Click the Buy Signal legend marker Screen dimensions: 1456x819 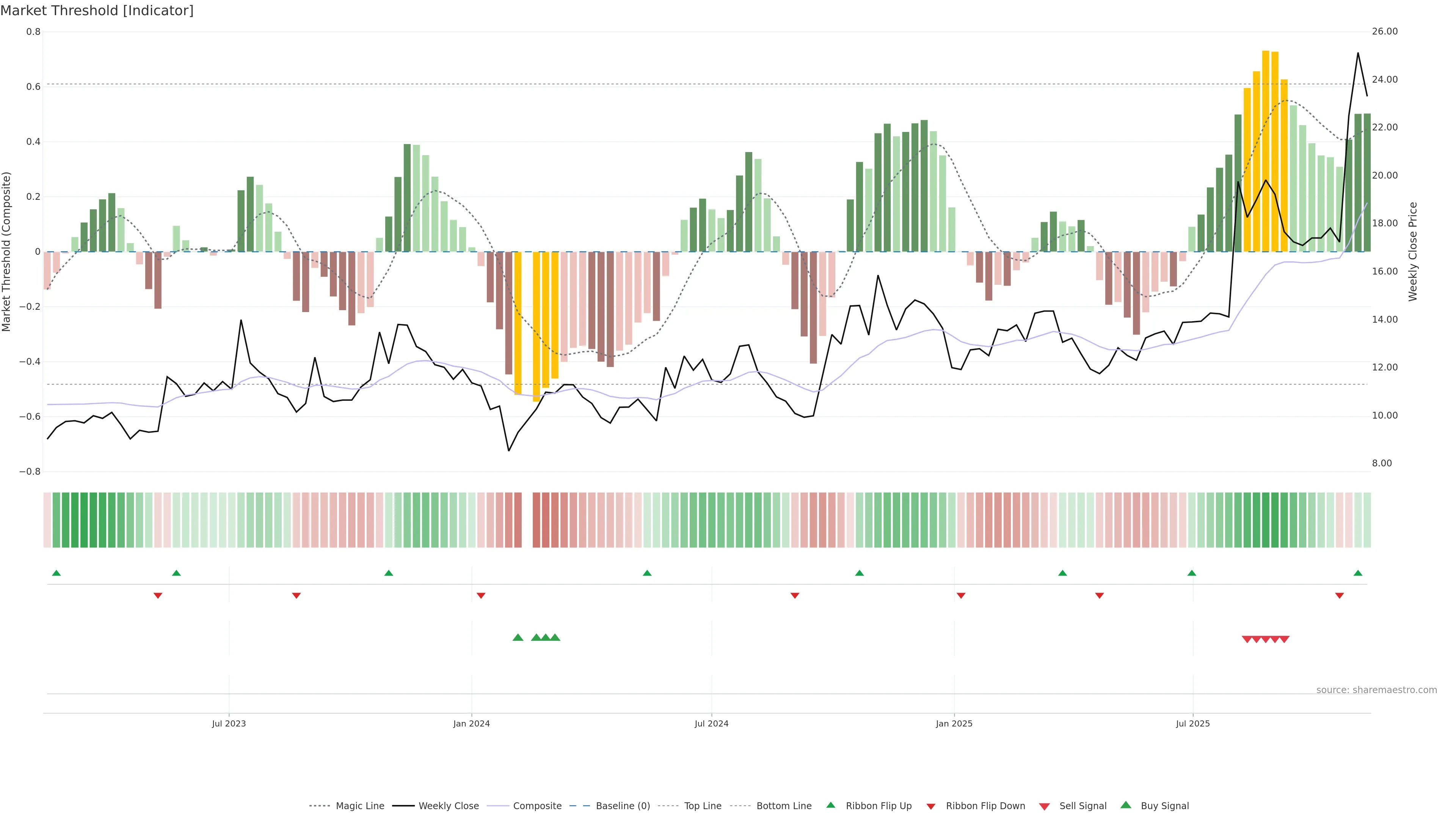pyautogui.click(x=1126, y=805)
